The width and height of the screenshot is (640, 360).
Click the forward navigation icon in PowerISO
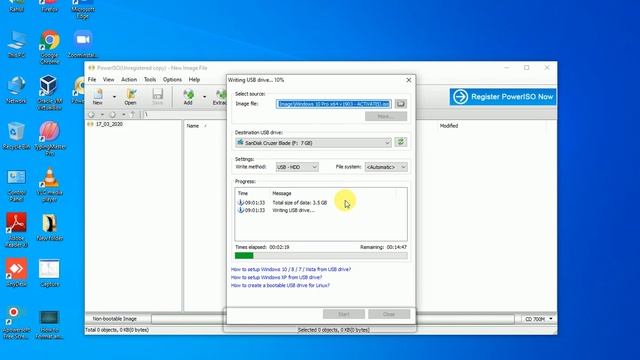pos(113,115)
